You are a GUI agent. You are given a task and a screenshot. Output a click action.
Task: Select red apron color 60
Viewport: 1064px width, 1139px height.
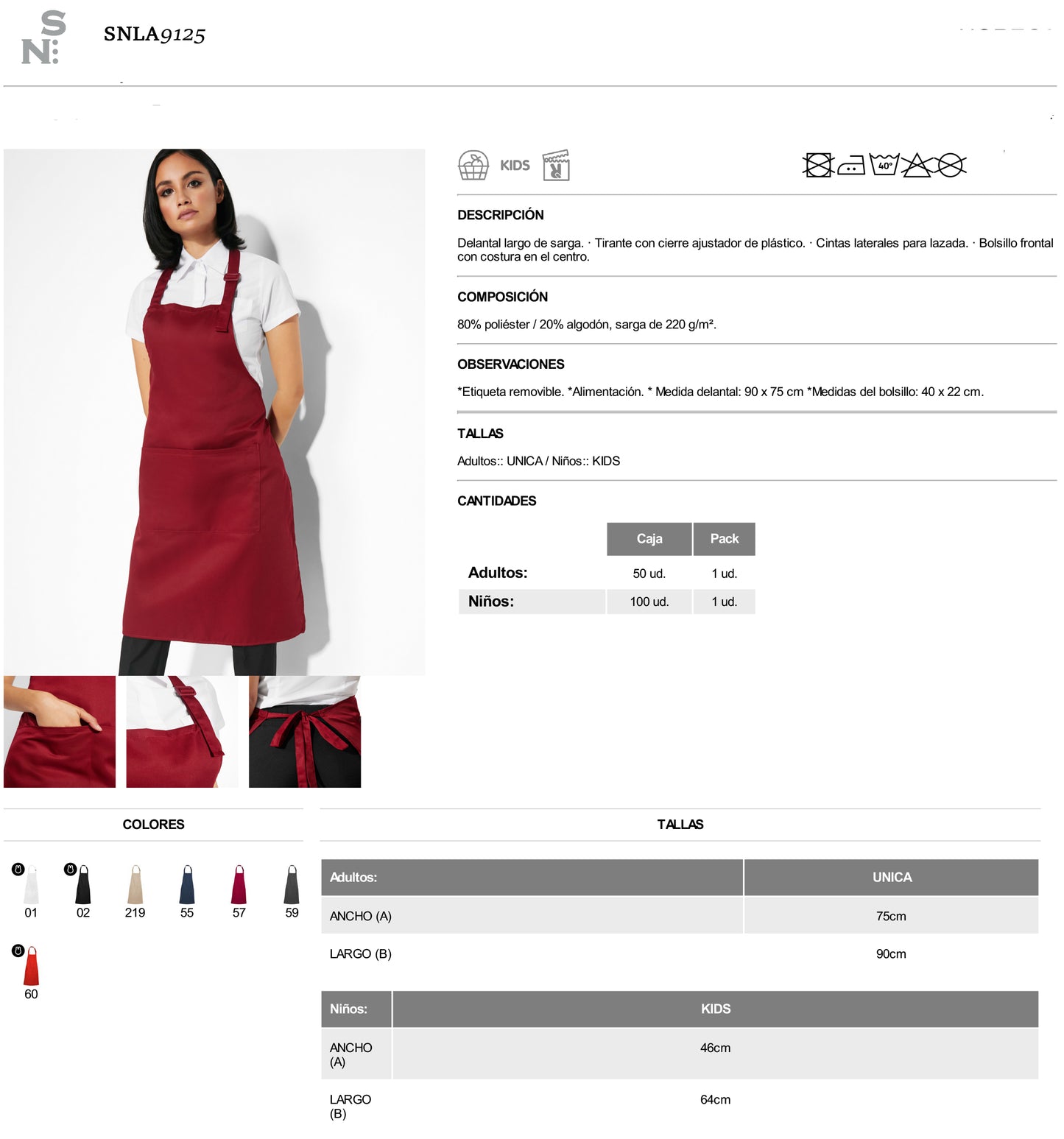point(31,966)
